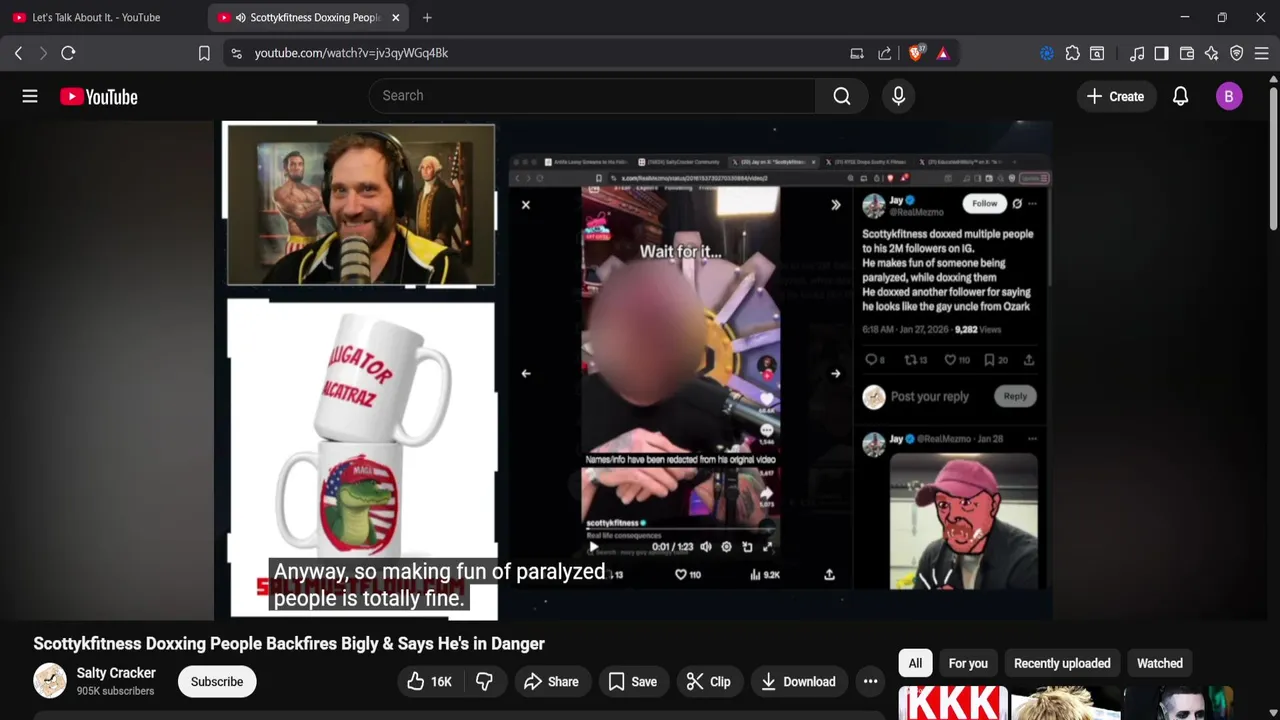The image size is (1280, 720).
Task: Open account avatar menu 'B'
Action: [1229, 96]
